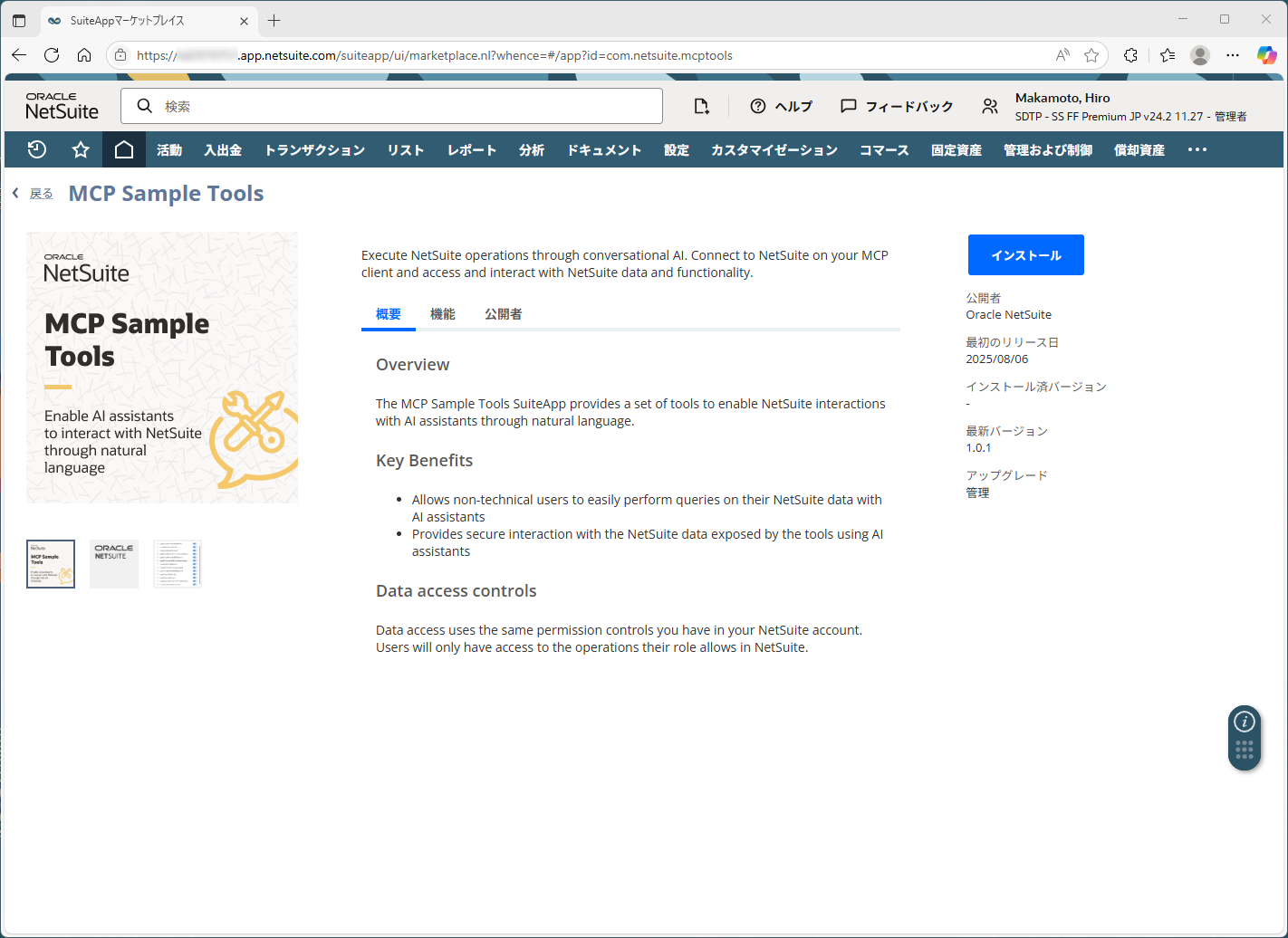Open the browser extensions icon
The image size is (1288, 938).
pos(1130,55)
